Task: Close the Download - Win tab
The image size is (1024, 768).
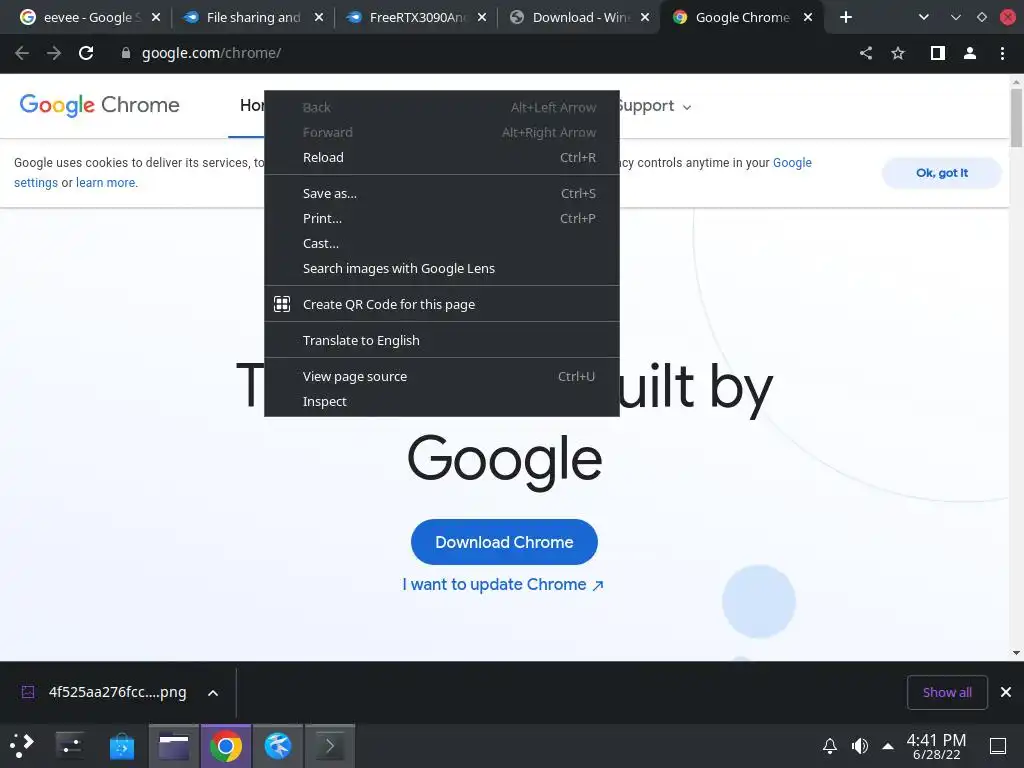Action: 645,17
